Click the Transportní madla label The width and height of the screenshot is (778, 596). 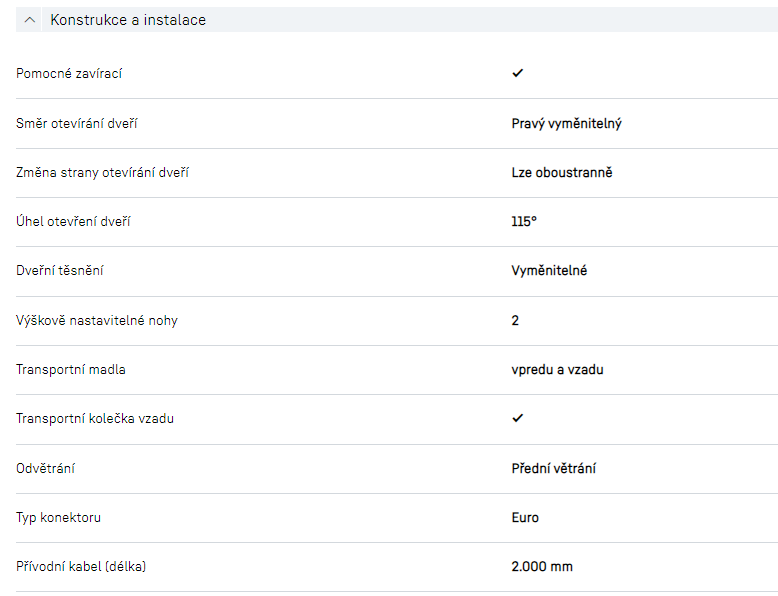click(x=71, y=369)
